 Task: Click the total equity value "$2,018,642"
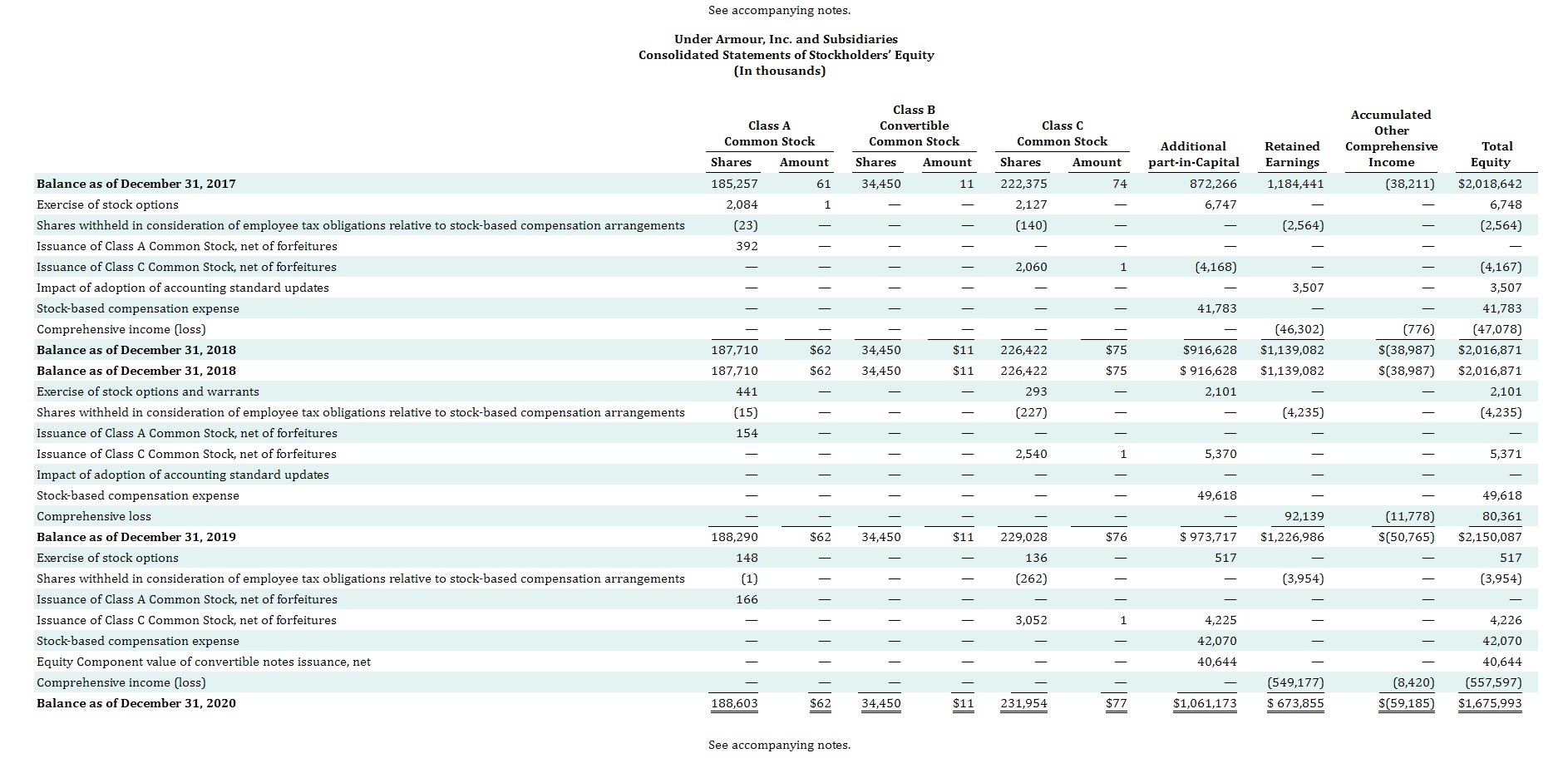(1490, 184)
